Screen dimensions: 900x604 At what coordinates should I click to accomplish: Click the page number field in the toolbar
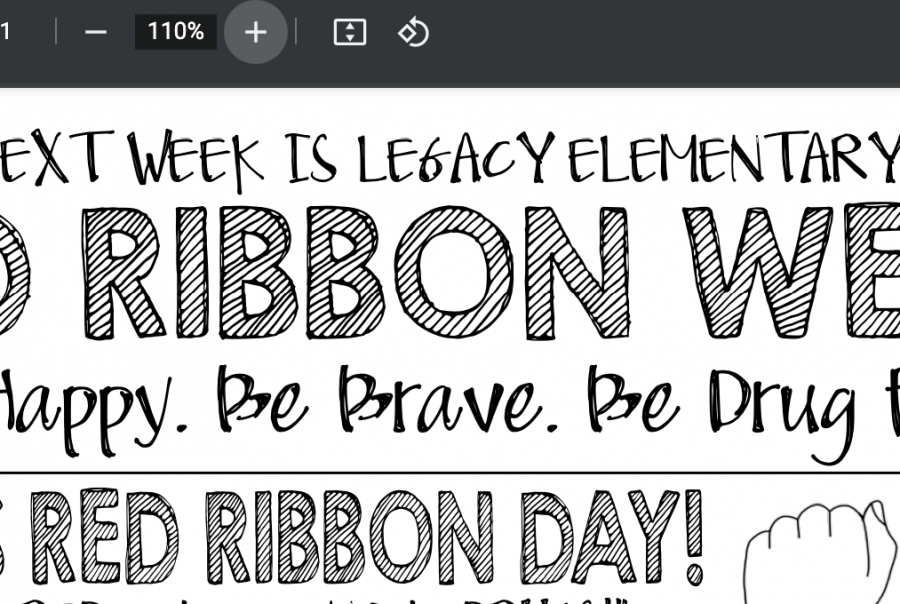pyautogui.click(x=6, y=32)
